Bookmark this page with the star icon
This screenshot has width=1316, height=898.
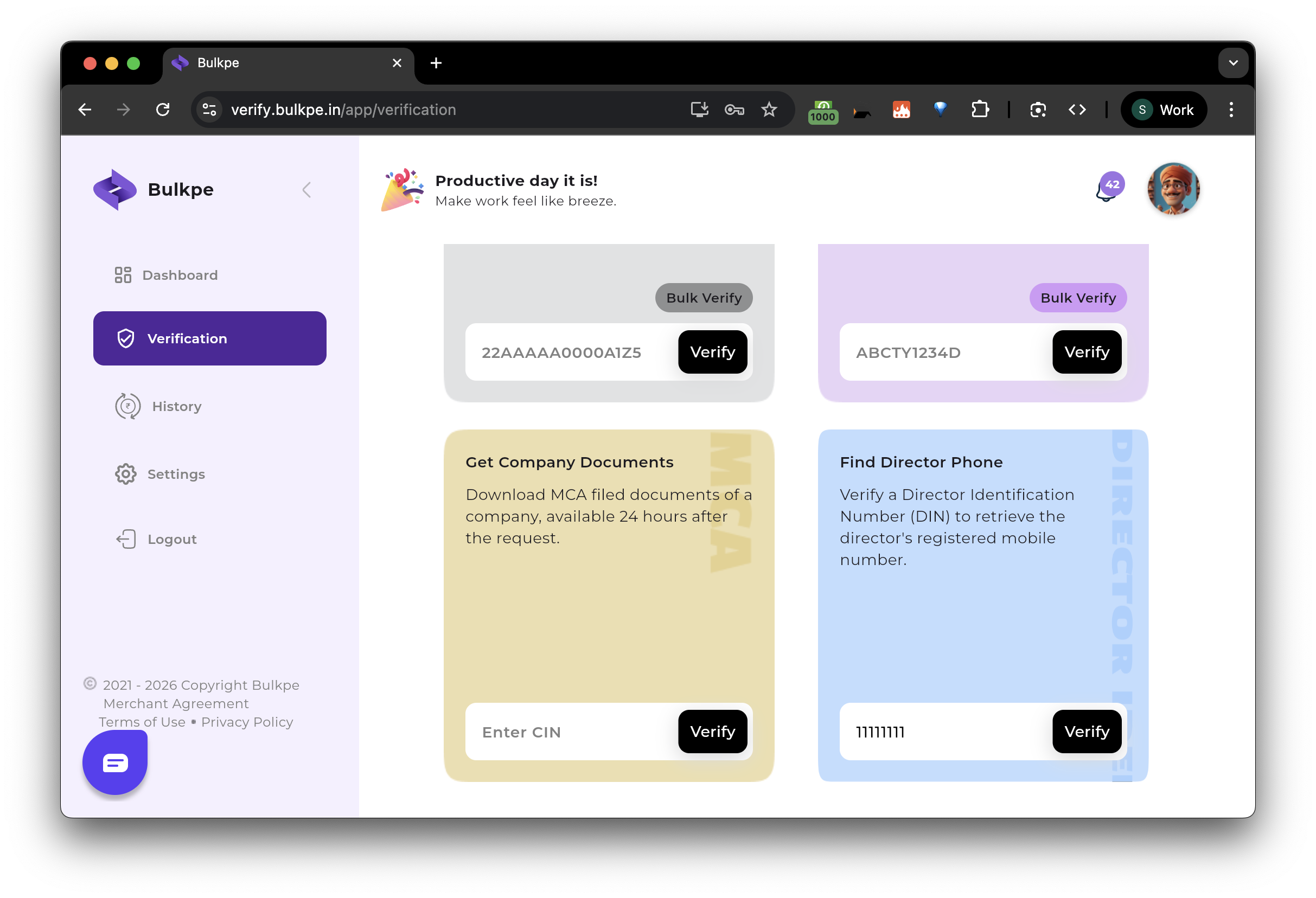pyautogui.click(x=769, y=110)
